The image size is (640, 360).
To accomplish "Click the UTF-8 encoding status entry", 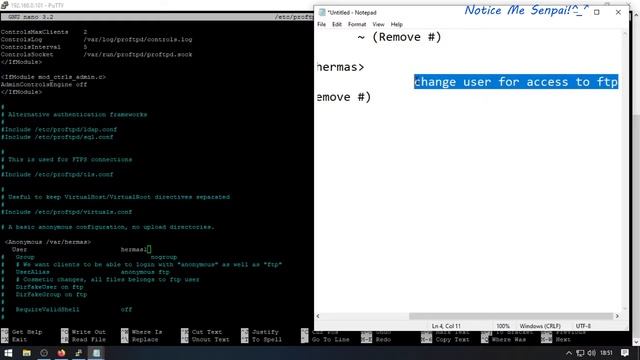I will coord(583,326).
